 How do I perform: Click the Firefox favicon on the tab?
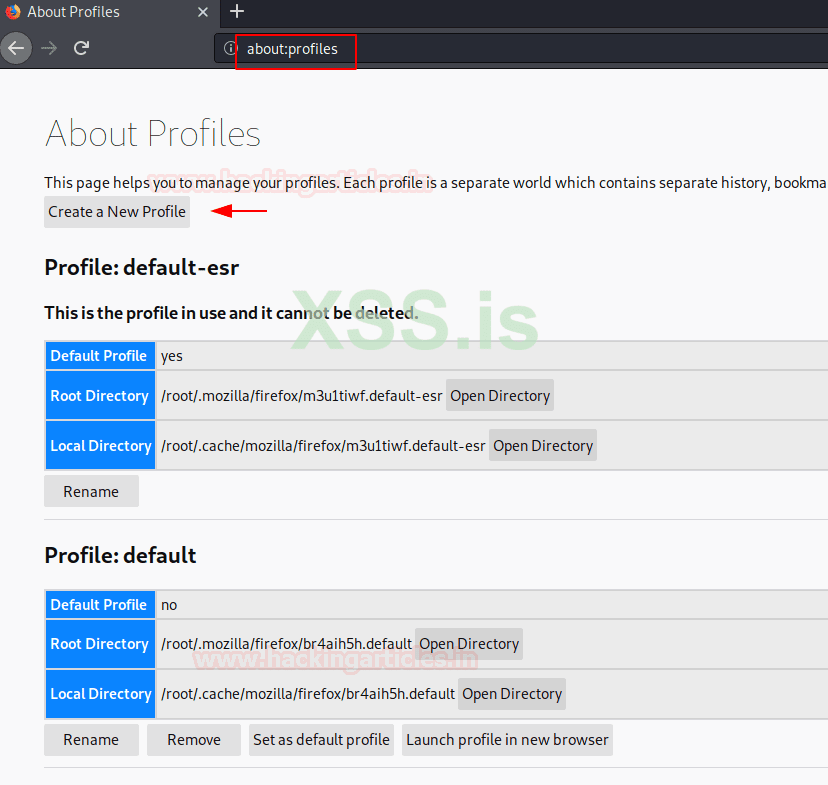click(11, 12)
